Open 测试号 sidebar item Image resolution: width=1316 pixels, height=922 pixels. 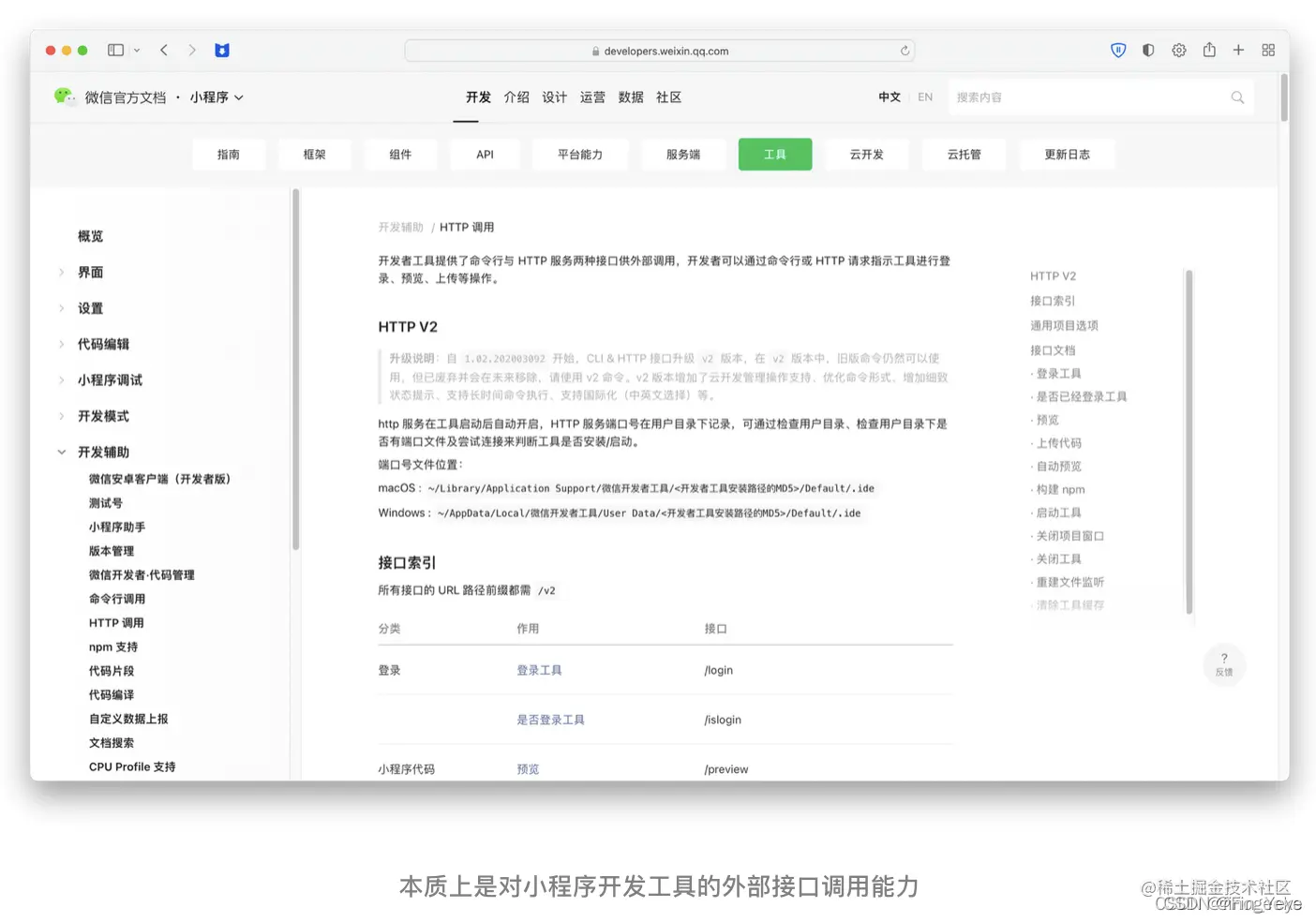[x=106, y=503]
